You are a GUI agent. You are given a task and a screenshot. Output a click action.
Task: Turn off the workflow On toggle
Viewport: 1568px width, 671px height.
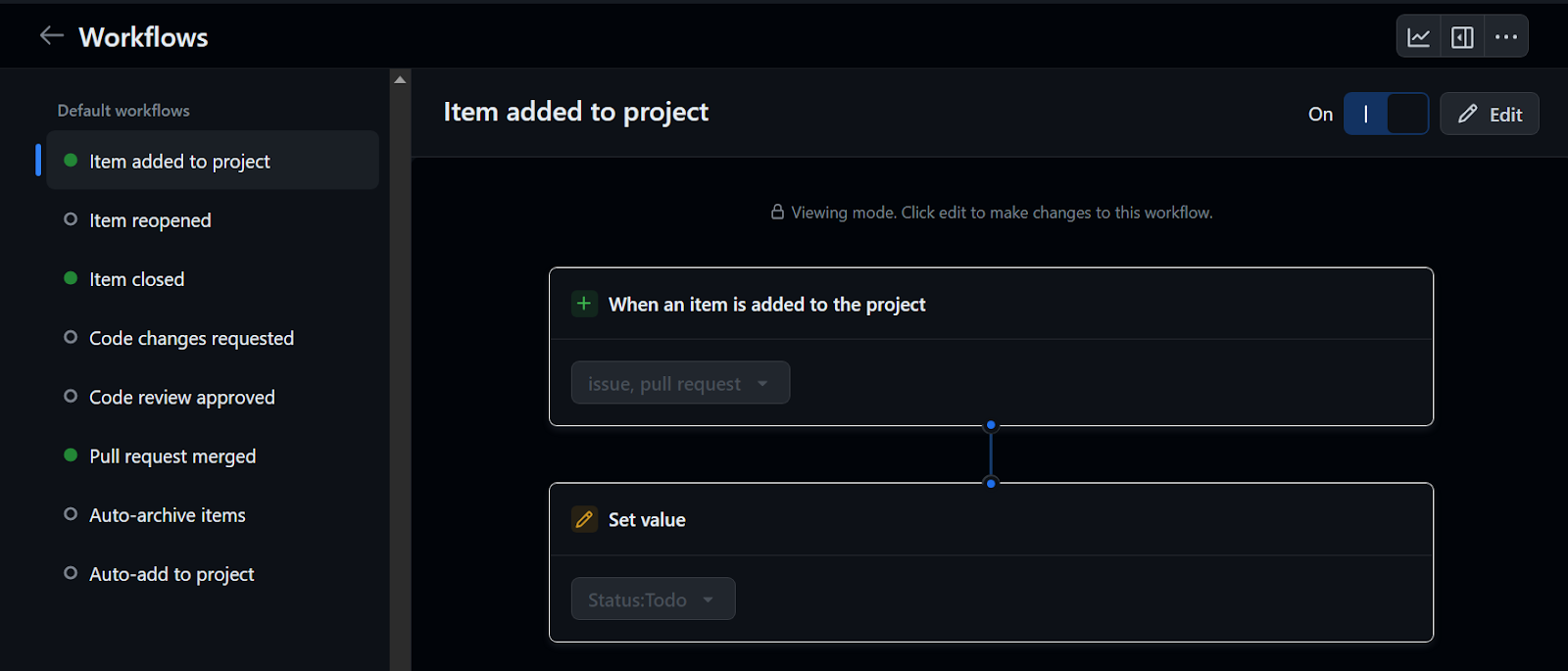click(1386, 114)
